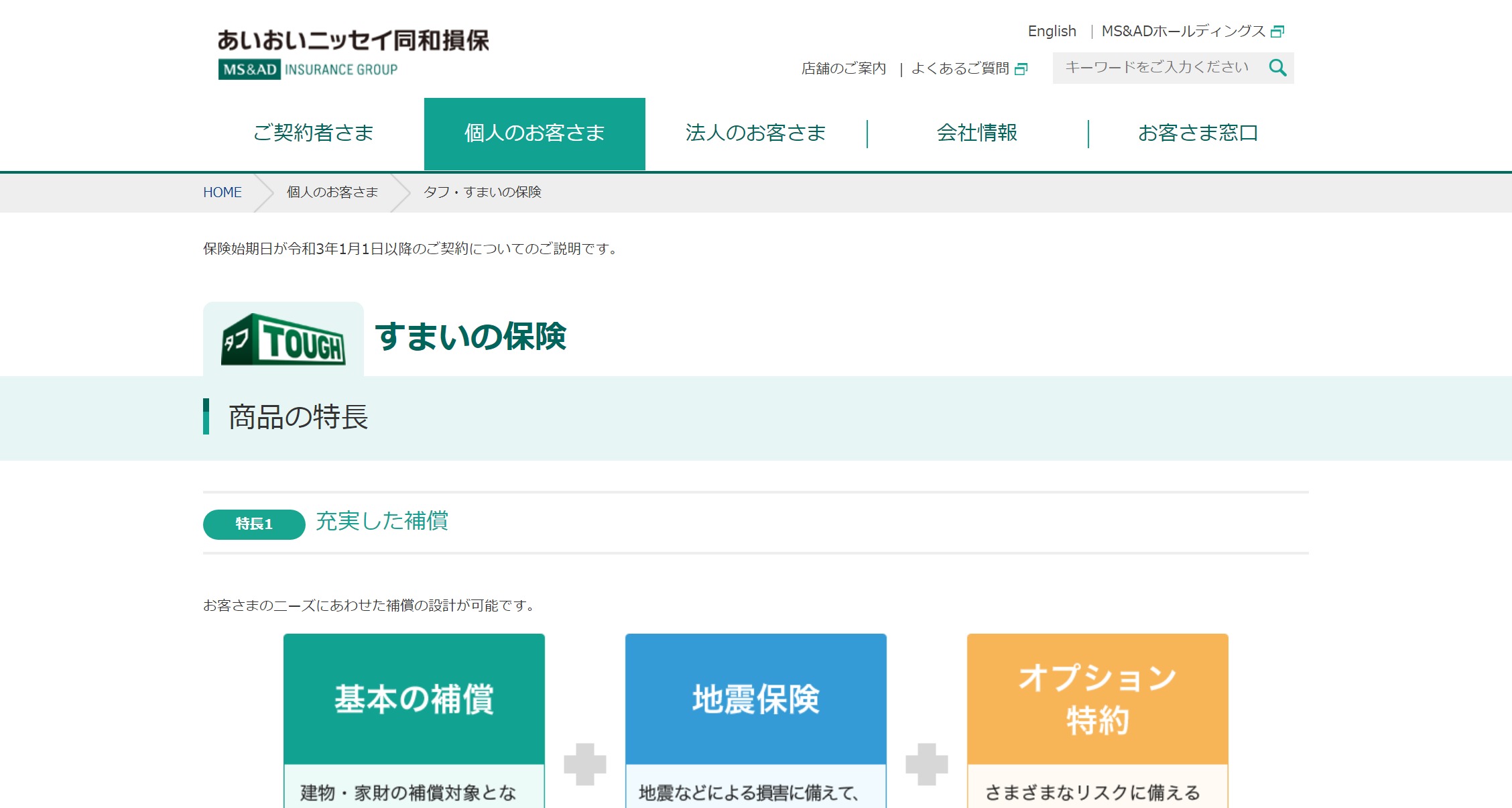Click お客さまのニーズにあわせた description text
The width and height of the screenshot is (1512, 808).
coord(371,605)
